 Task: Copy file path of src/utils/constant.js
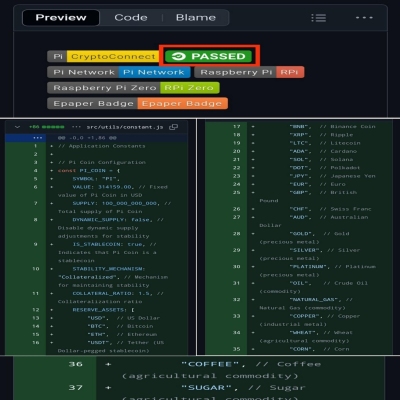tap(173, 127)
